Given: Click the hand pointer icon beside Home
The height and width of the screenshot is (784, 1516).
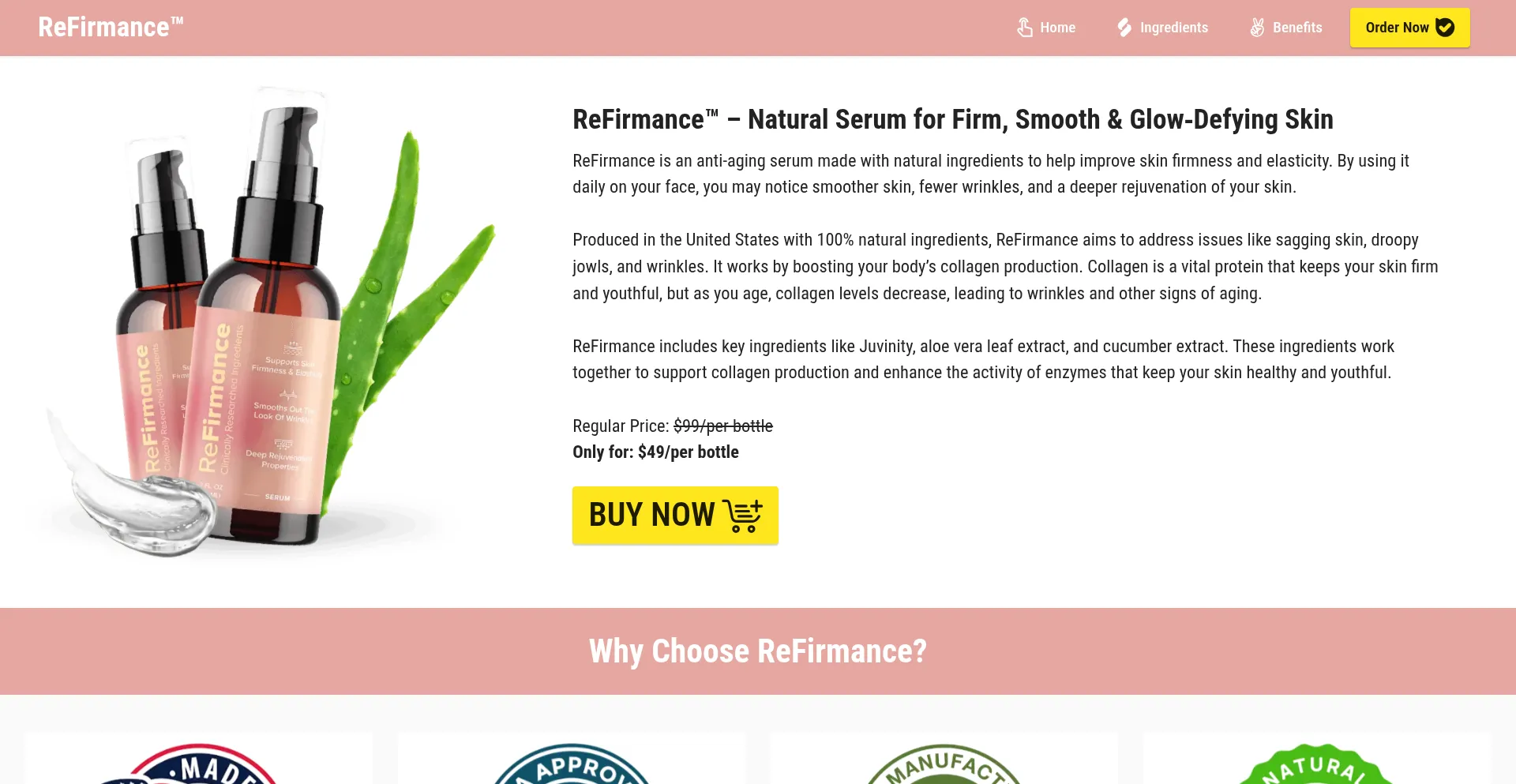Looking at the screenshot, I should click(1025, 28).
